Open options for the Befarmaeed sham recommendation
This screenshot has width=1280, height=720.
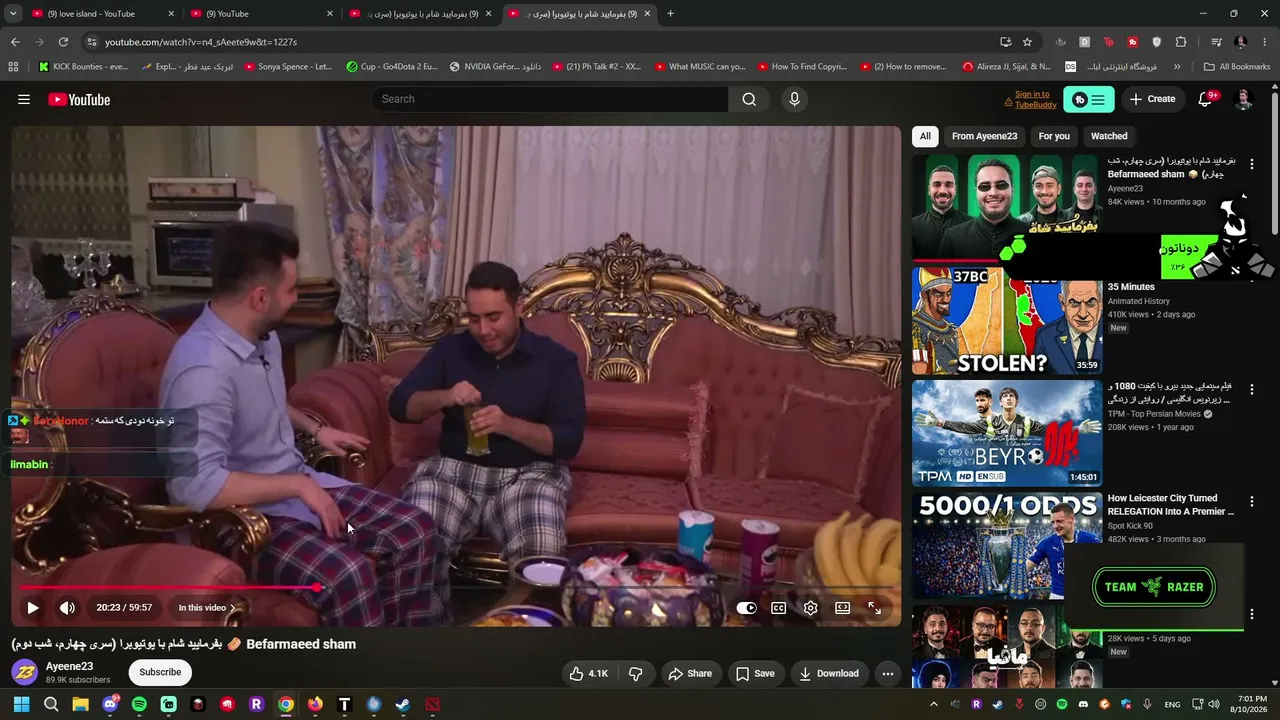[x=1251, y=164]
